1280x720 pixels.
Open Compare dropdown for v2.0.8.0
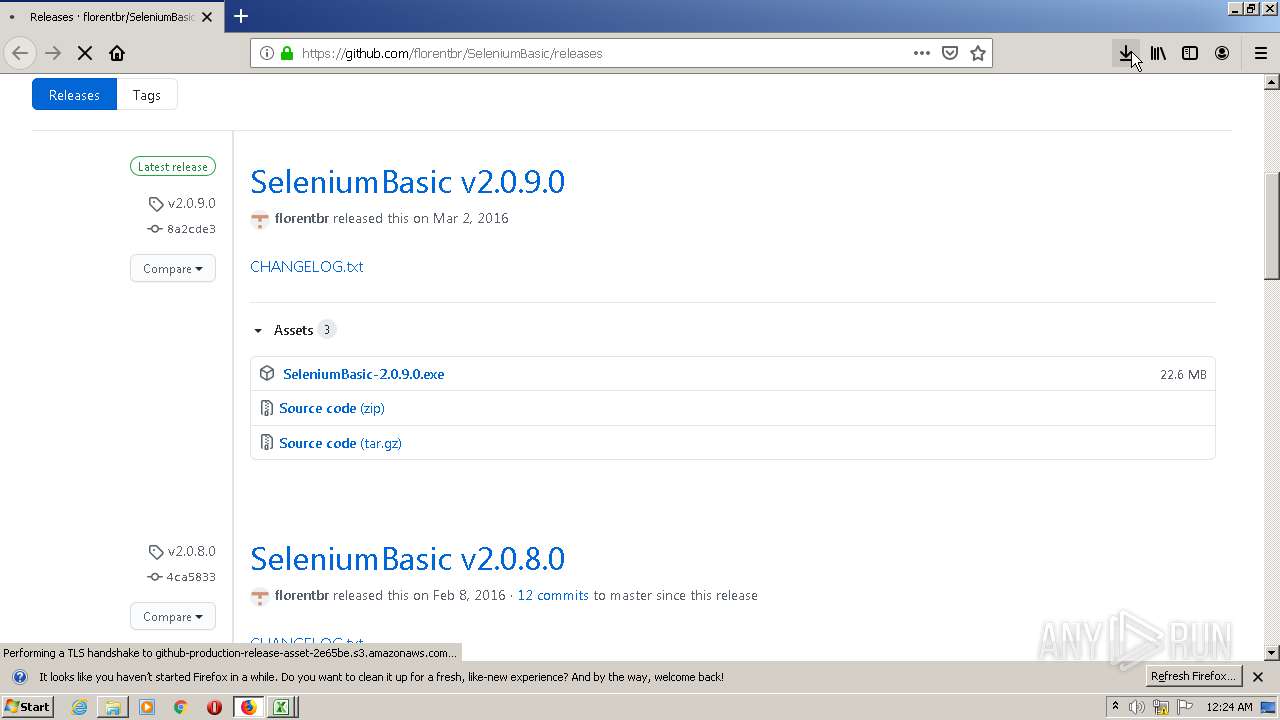[x=173, y=616]
